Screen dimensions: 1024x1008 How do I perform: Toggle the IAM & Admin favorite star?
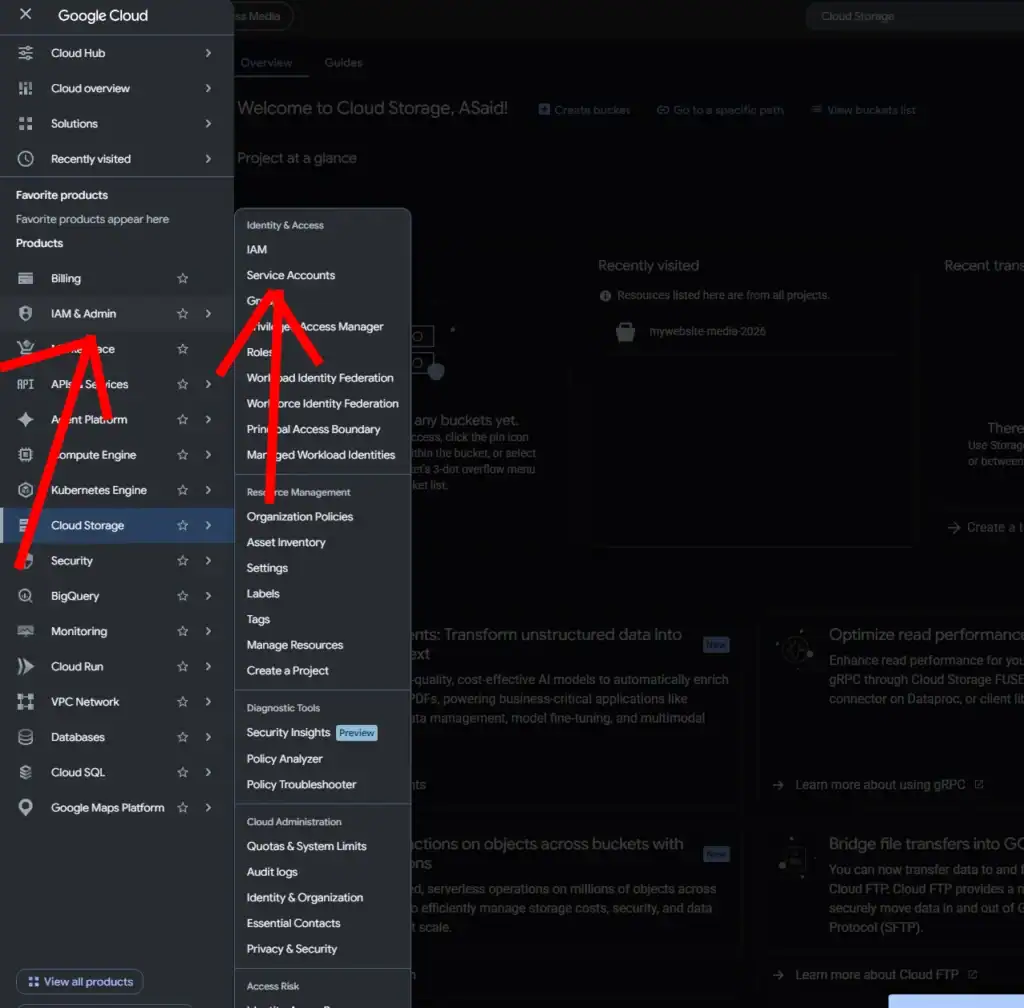182,313
